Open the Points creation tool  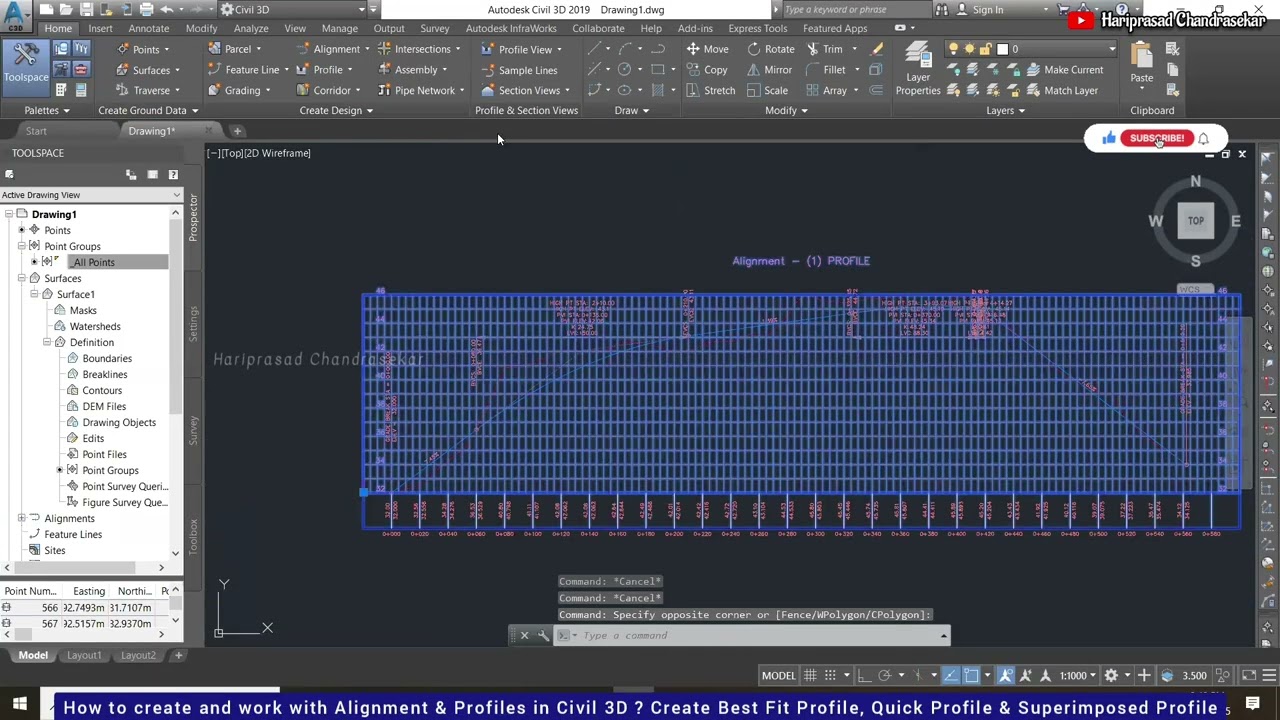pyautogui.click(x=143, y=49)
